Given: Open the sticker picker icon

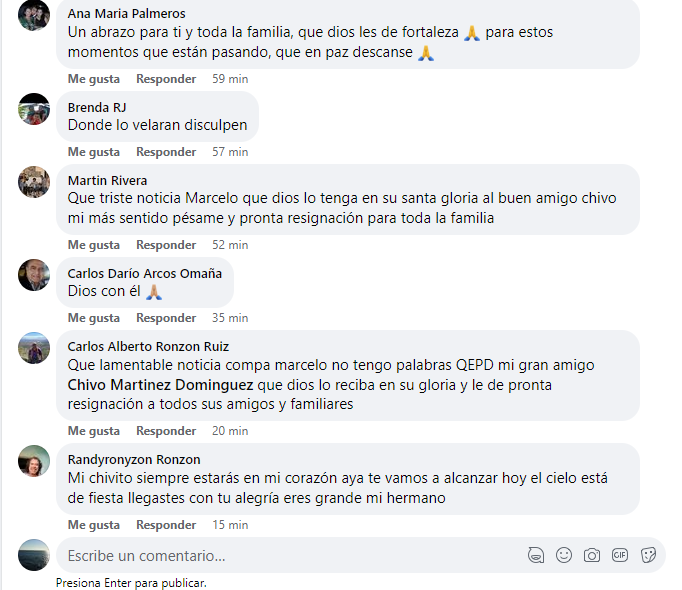Looking at the screenshot, I should 648,555.
